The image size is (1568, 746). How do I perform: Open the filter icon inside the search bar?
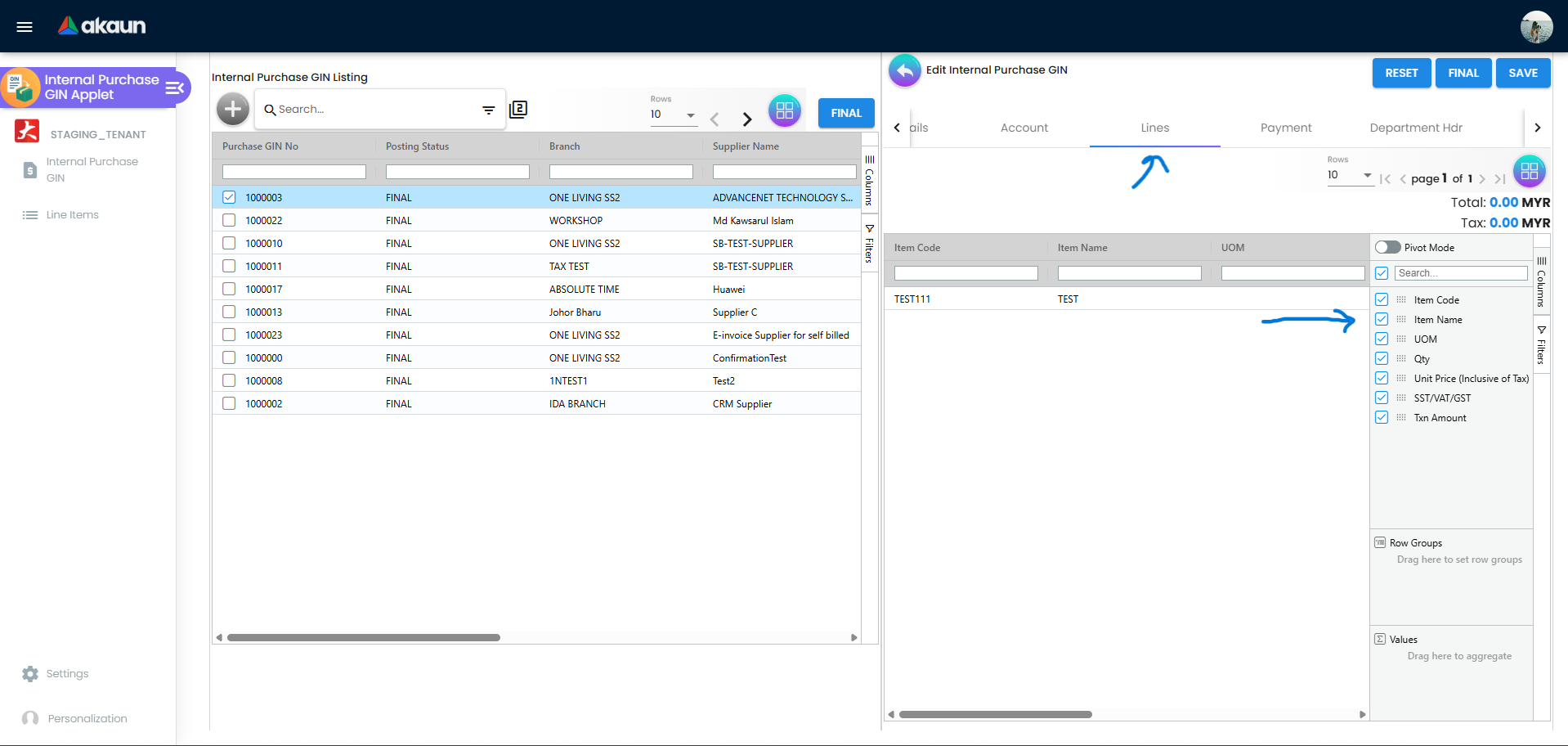(x=489, y=110)
